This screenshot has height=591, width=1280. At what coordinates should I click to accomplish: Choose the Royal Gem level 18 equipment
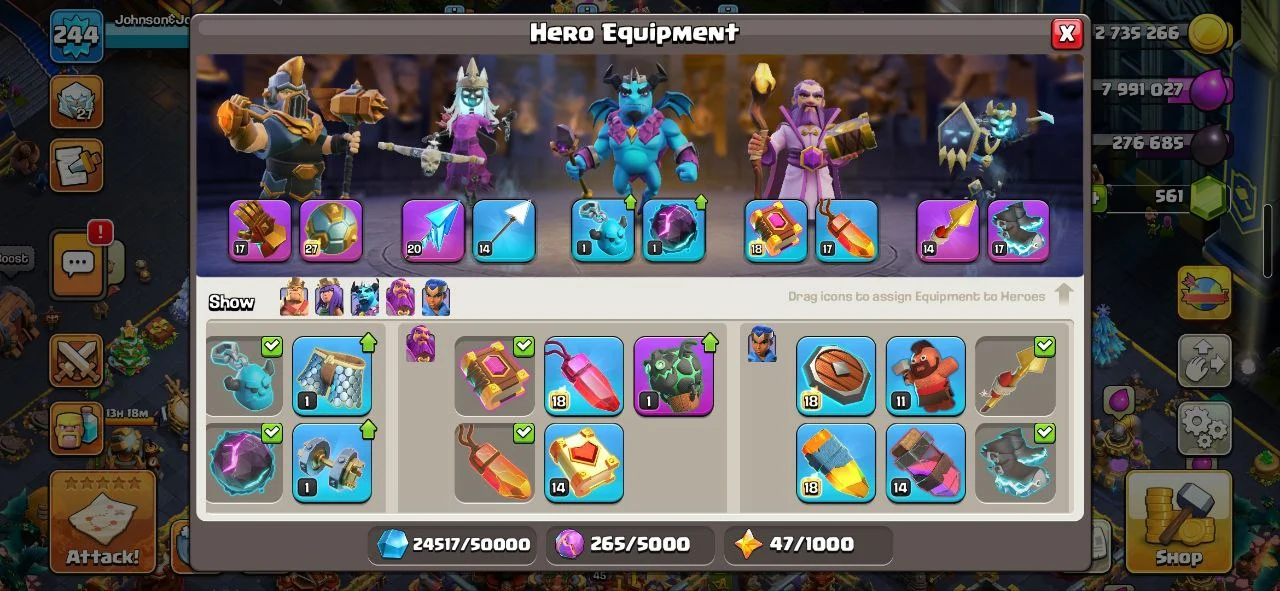coord(584,376)
